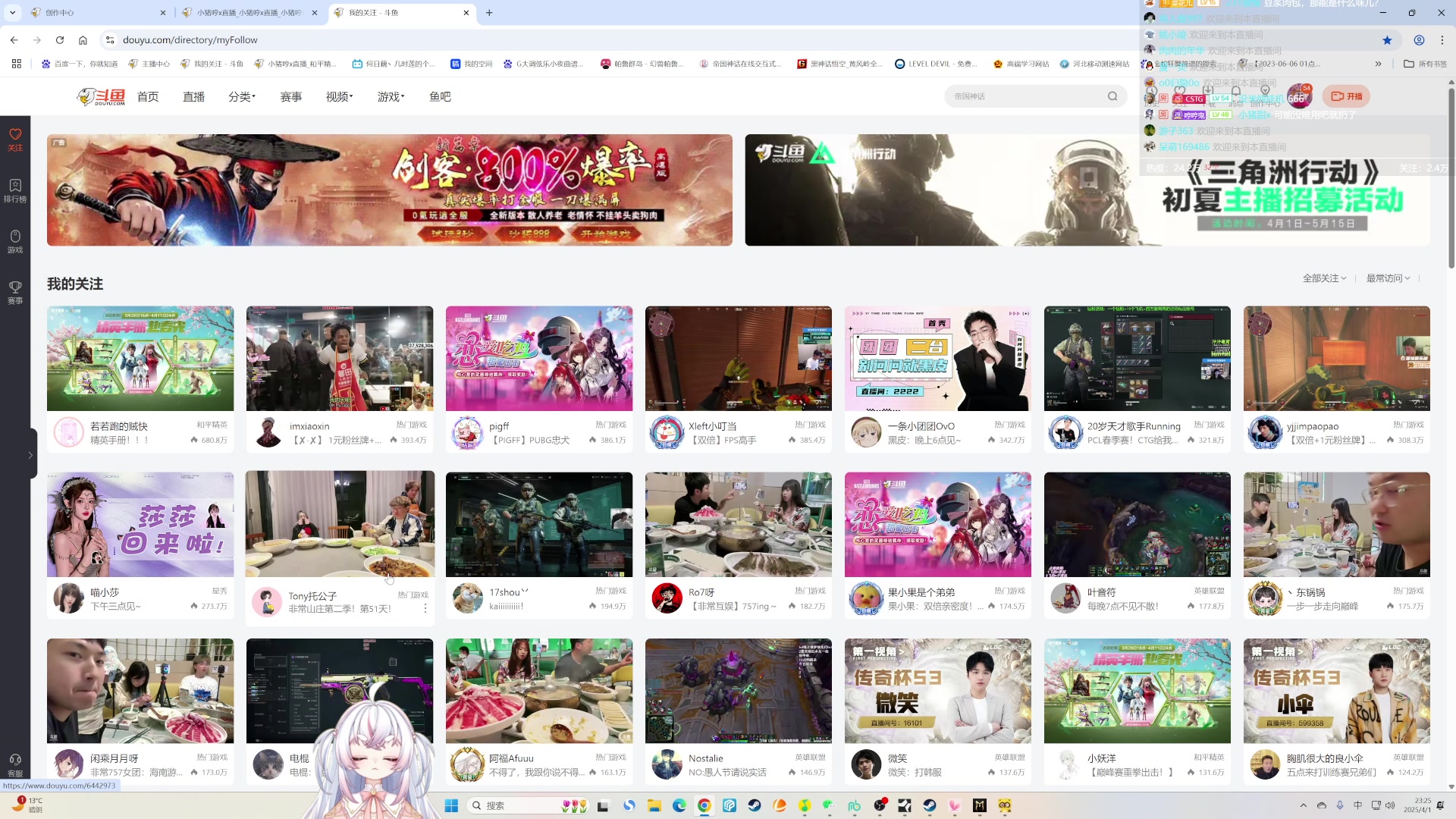Click the microphone icon in system tray
This screenshot has width=1456, height=819.
point(1340,805)
